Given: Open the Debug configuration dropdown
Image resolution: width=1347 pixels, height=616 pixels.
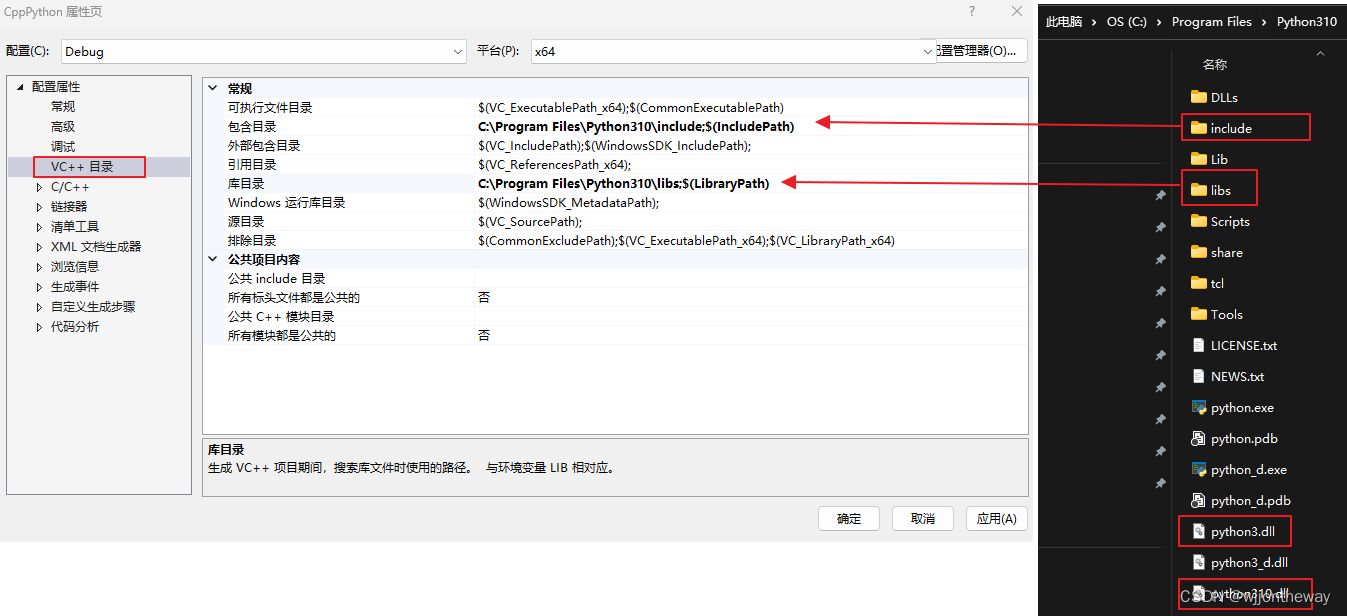Looking at the screenshot, I should 457,50.
